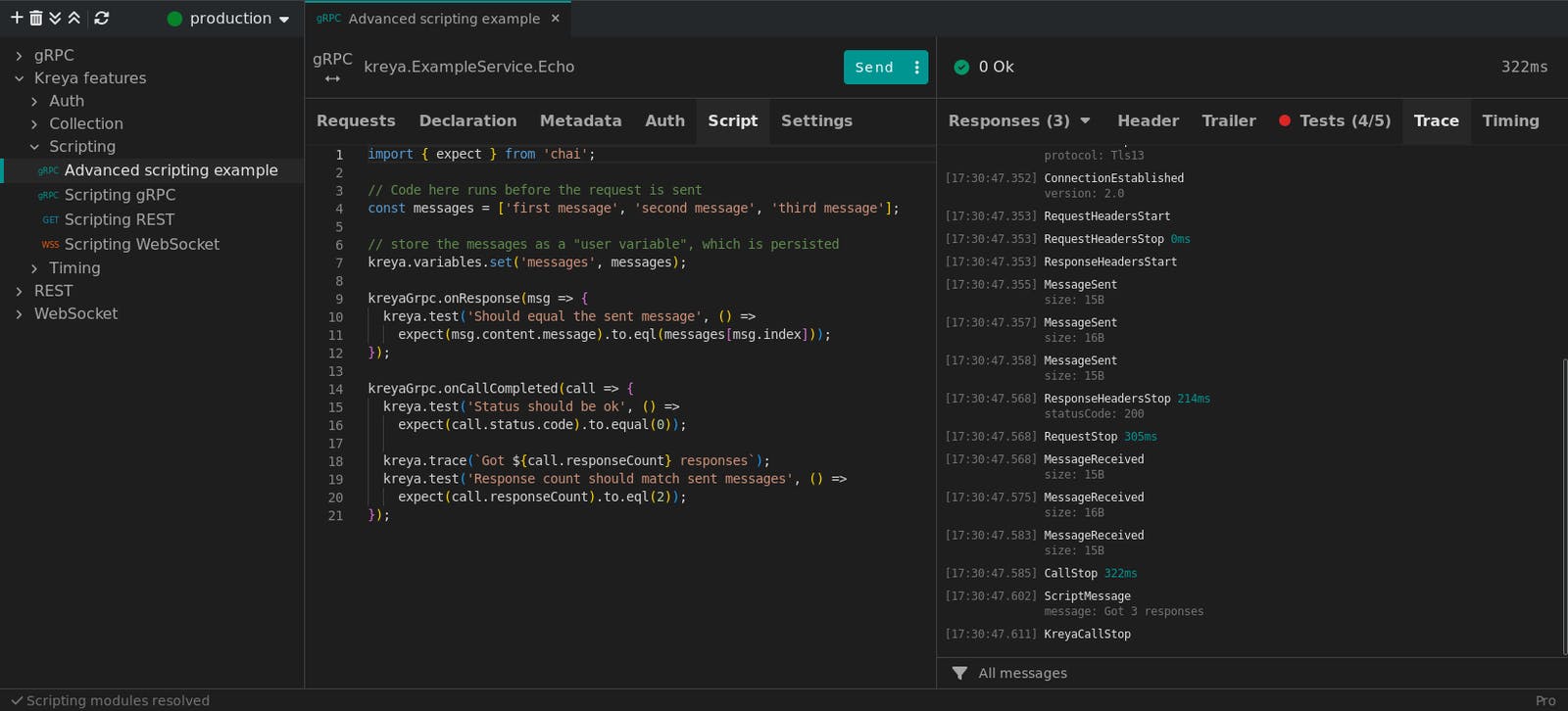
Task: Switch to the Requests tab
Action: coord(356,120)
